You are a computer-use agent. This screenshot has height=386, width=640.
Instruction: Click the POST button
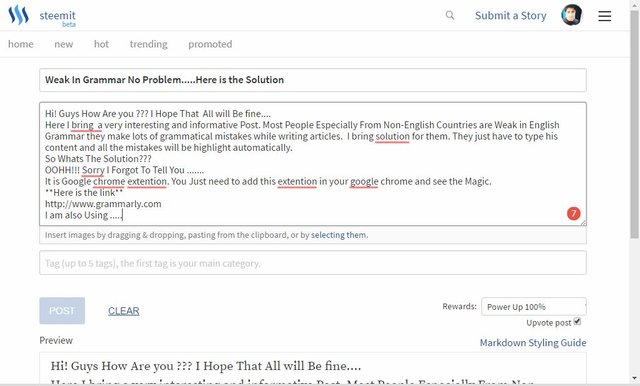62,311
